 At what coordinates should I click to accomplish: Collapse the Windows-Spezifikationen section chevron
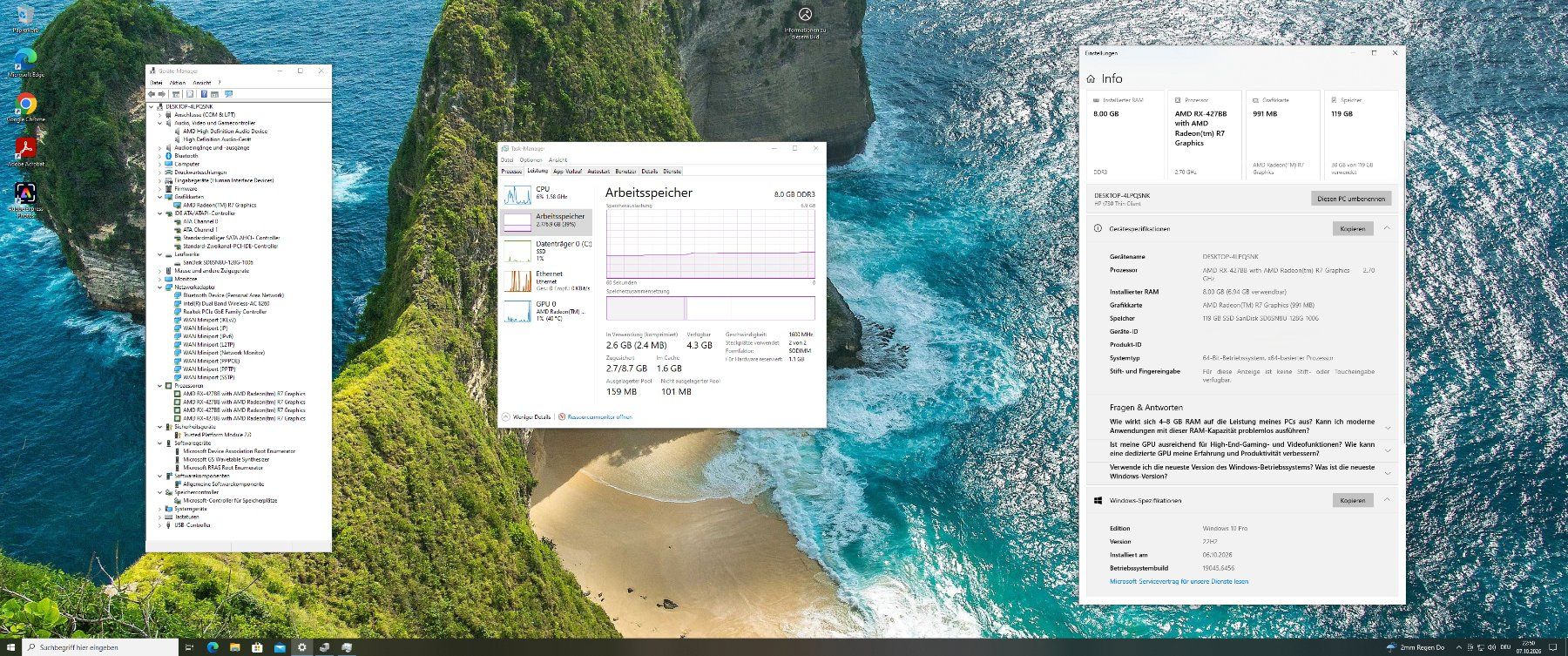[1387, 500]
